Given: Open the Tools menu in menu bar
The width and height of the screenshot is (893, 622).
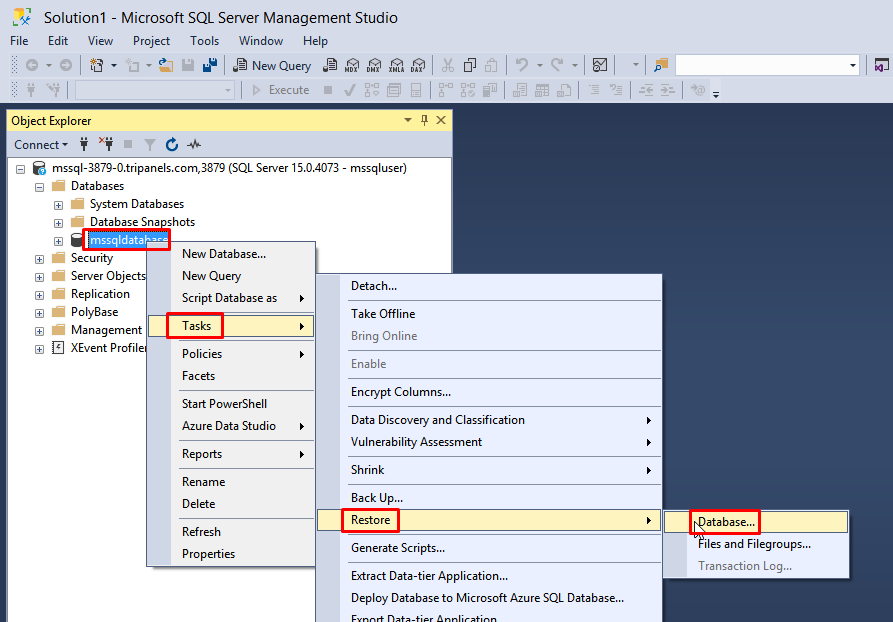Looking at the screenshot, I should (204, 41).
